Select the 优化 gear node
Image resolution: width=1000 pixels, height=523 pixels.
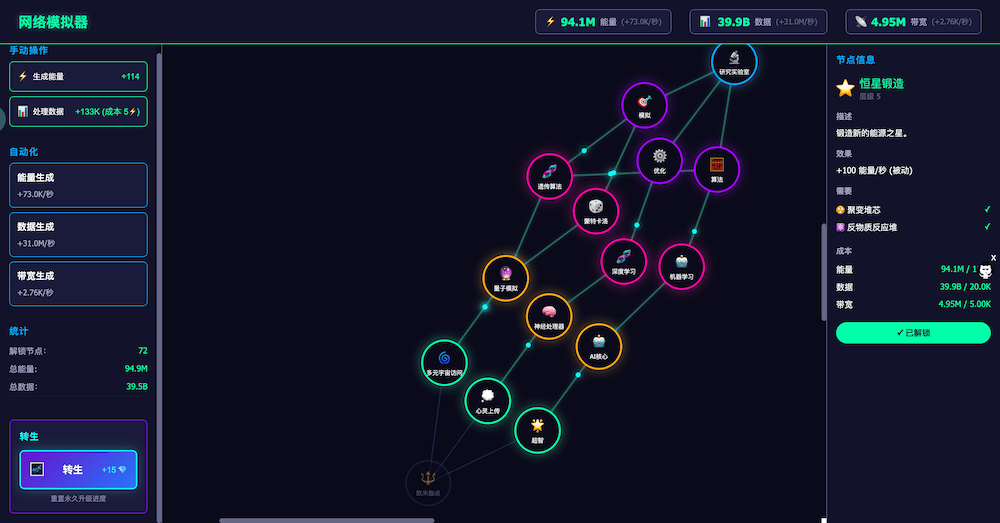tap(659, 160)
